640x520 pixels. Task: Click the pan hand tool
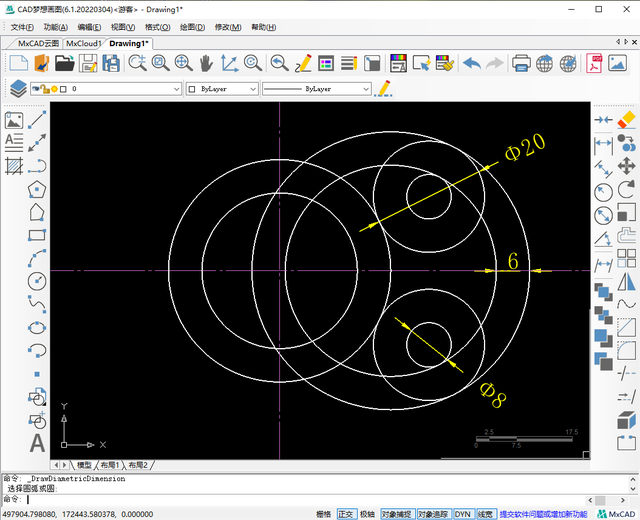(x=206, y=63)
